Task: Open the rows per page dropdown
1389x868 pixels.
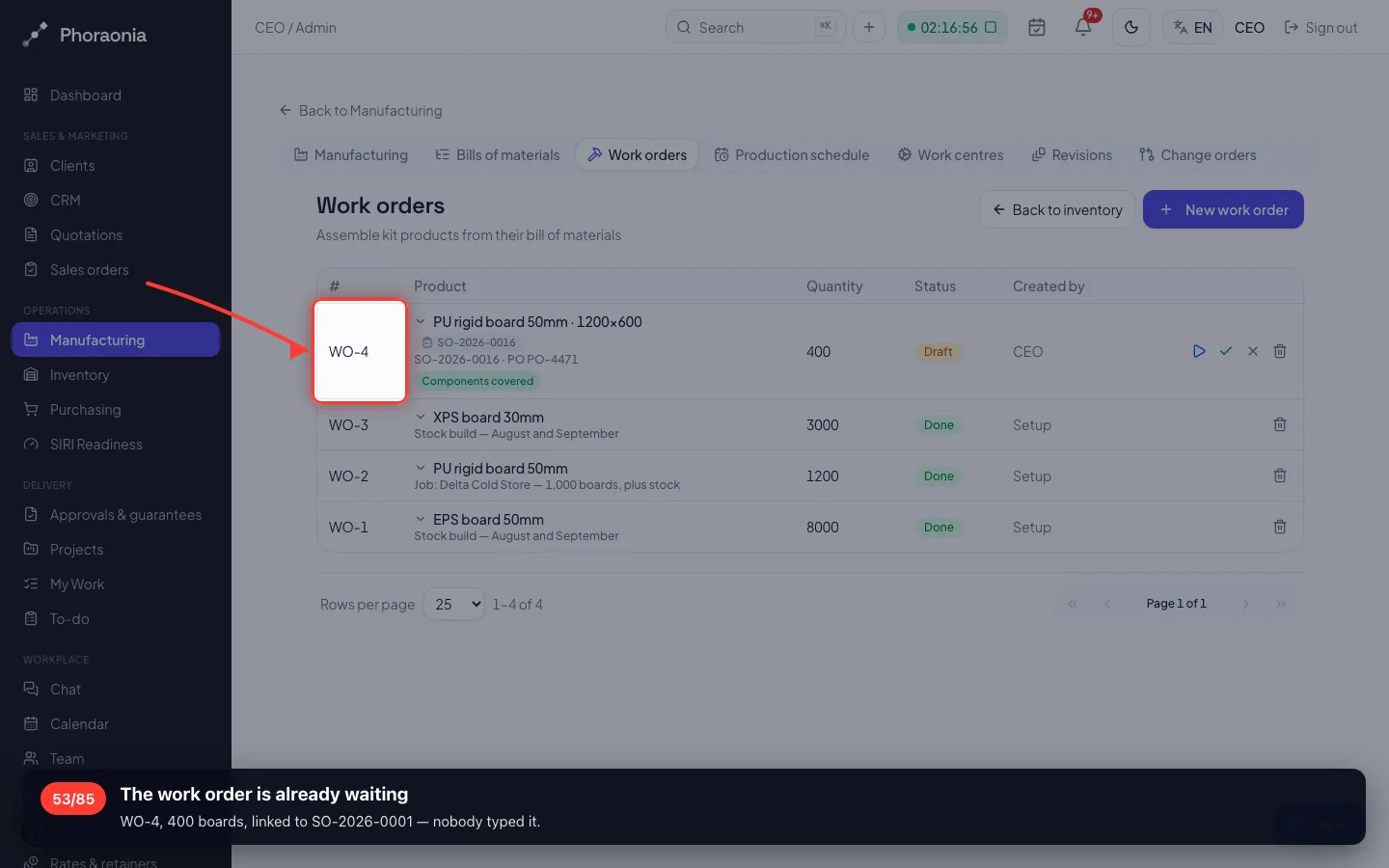Action: [x=454, y=604]
